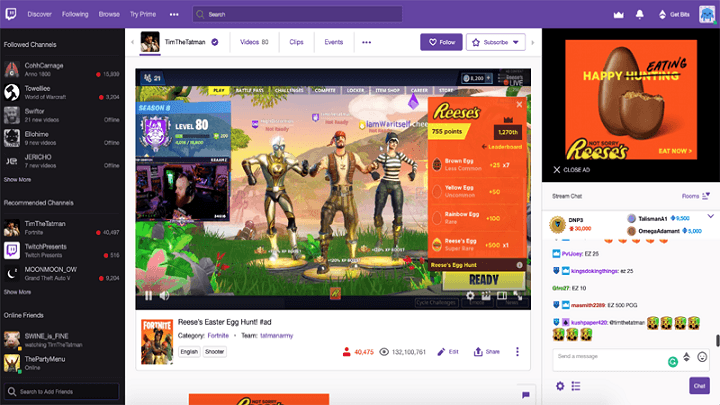Open Towelliee followed channel
The image size is (720, 405).
62,93
